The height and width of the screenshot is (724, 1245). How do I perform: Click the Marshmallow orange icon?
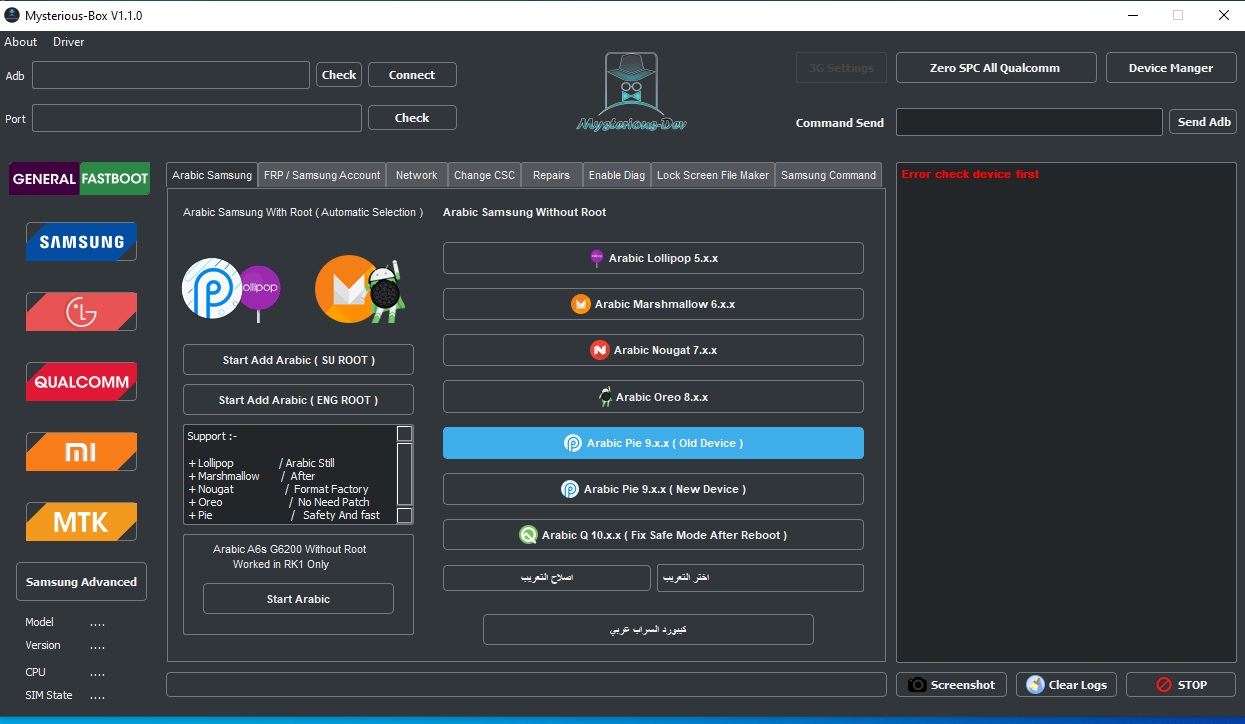point(581,304)
